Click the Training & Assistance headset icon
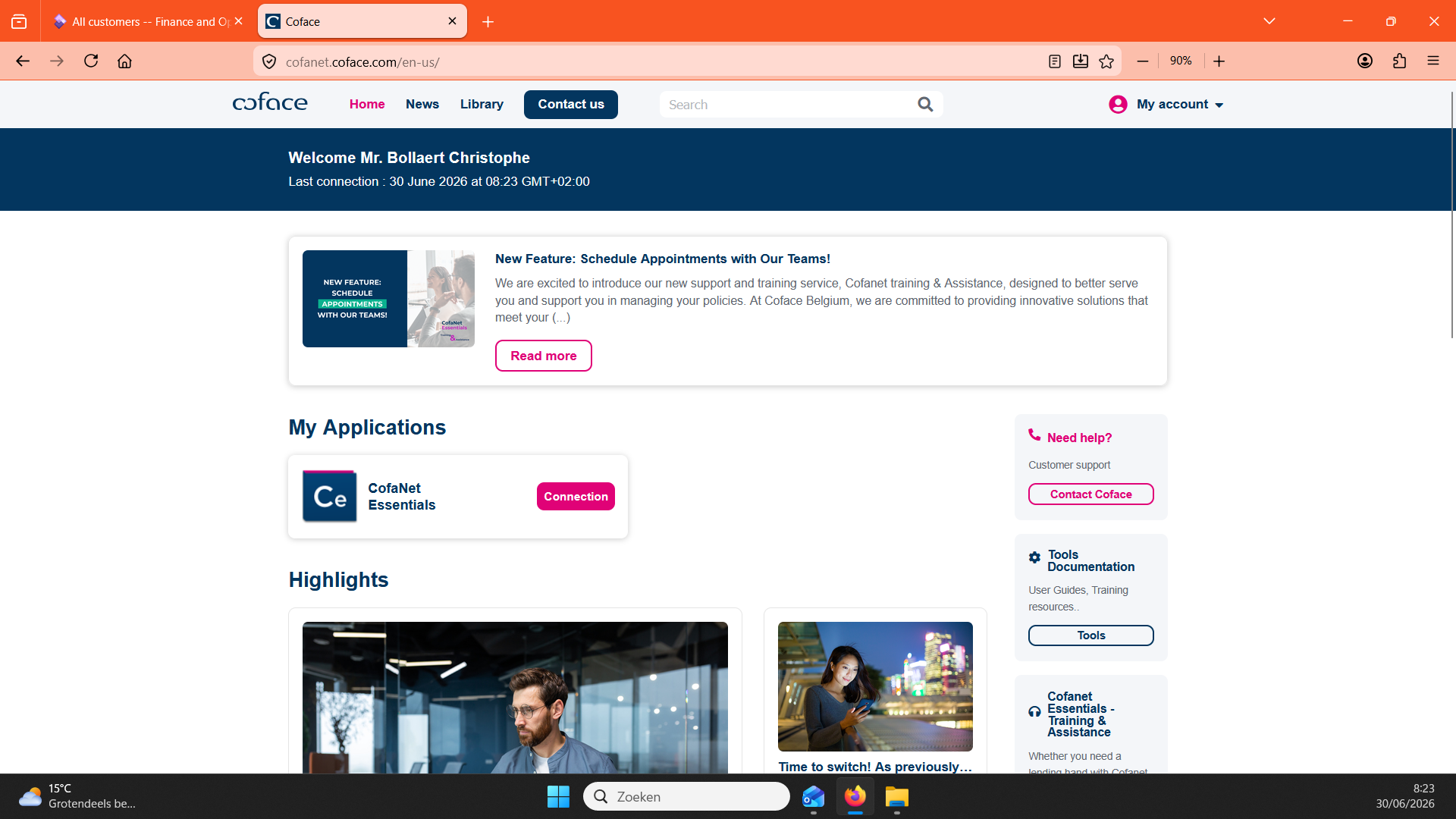 coord(1034,711)
